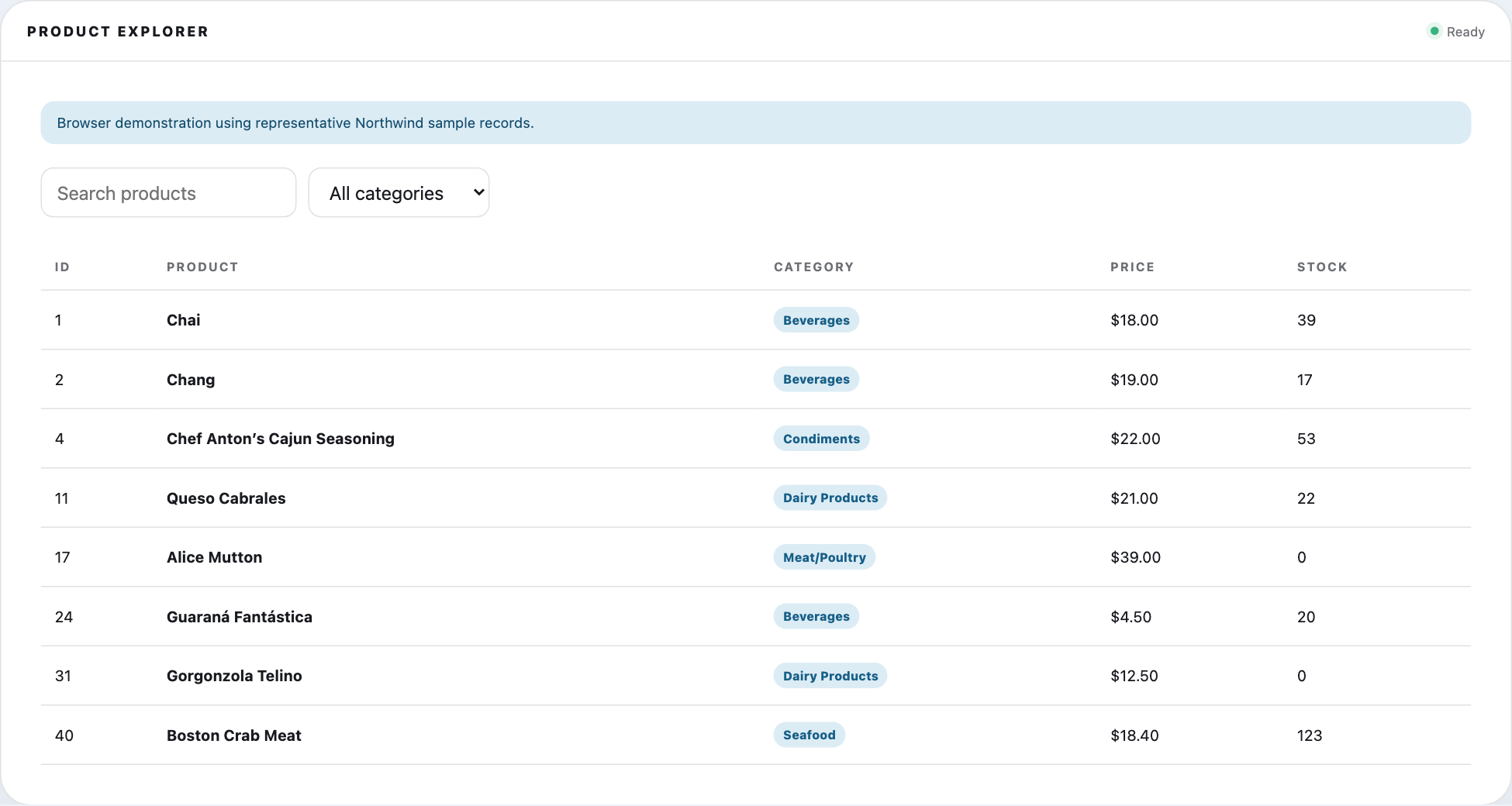This screenshot has height=806, width=1512.
Task: Click the Beverages tag in the Chai row
Action: [x=816, y=320]
